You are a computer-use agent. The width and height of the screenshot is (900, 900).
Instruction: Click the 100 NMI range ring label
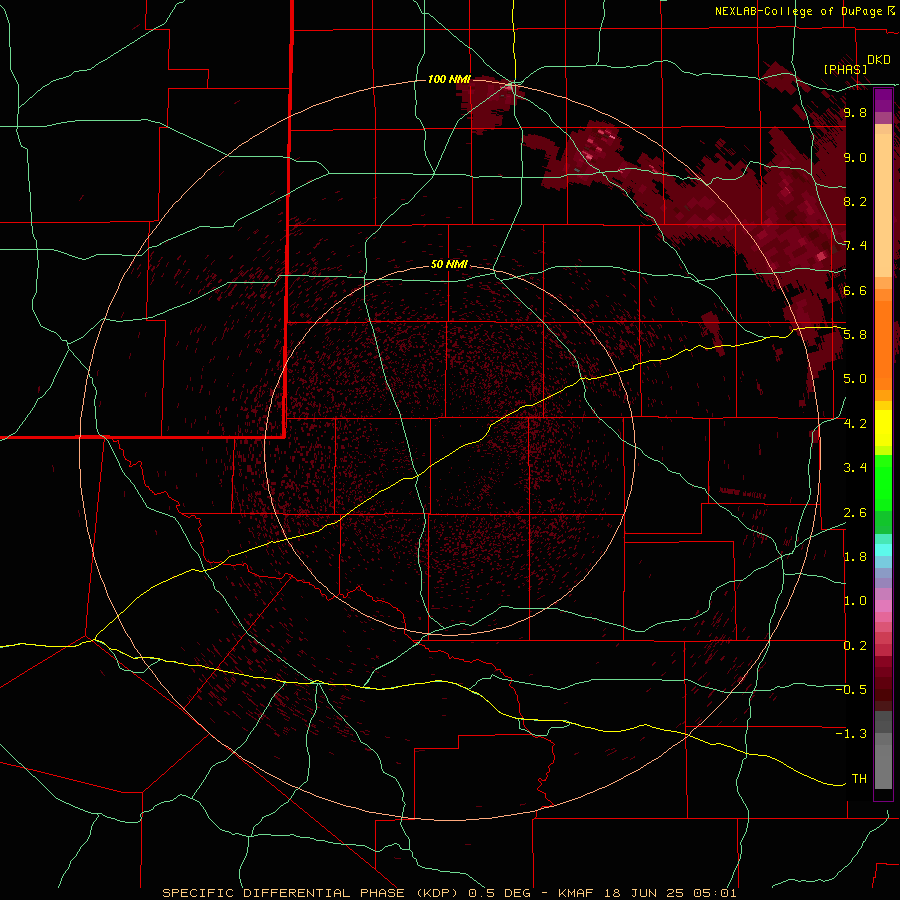pos(449,79)
